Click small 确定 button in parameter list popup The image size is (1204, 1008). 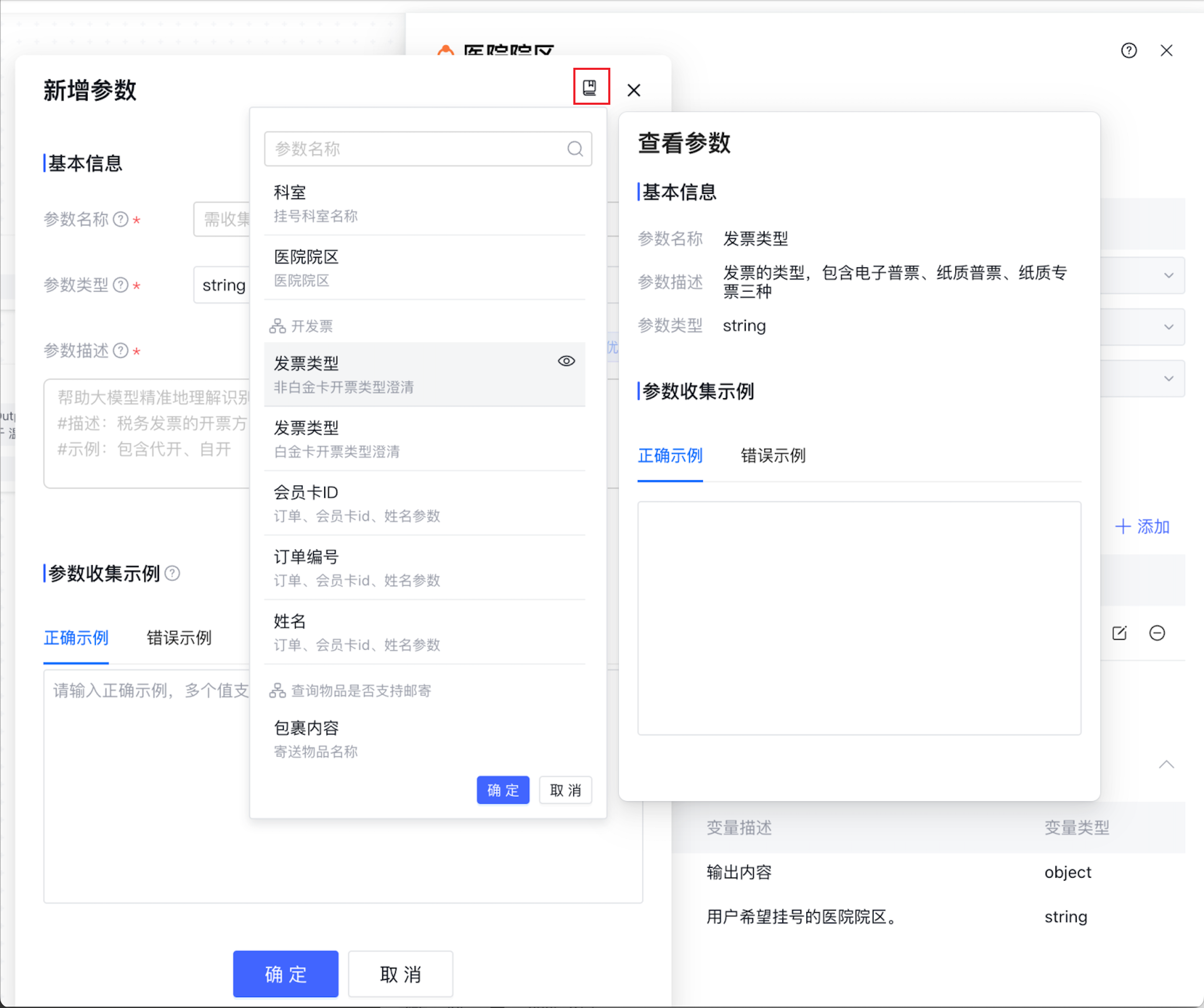[x=502, y=790]
